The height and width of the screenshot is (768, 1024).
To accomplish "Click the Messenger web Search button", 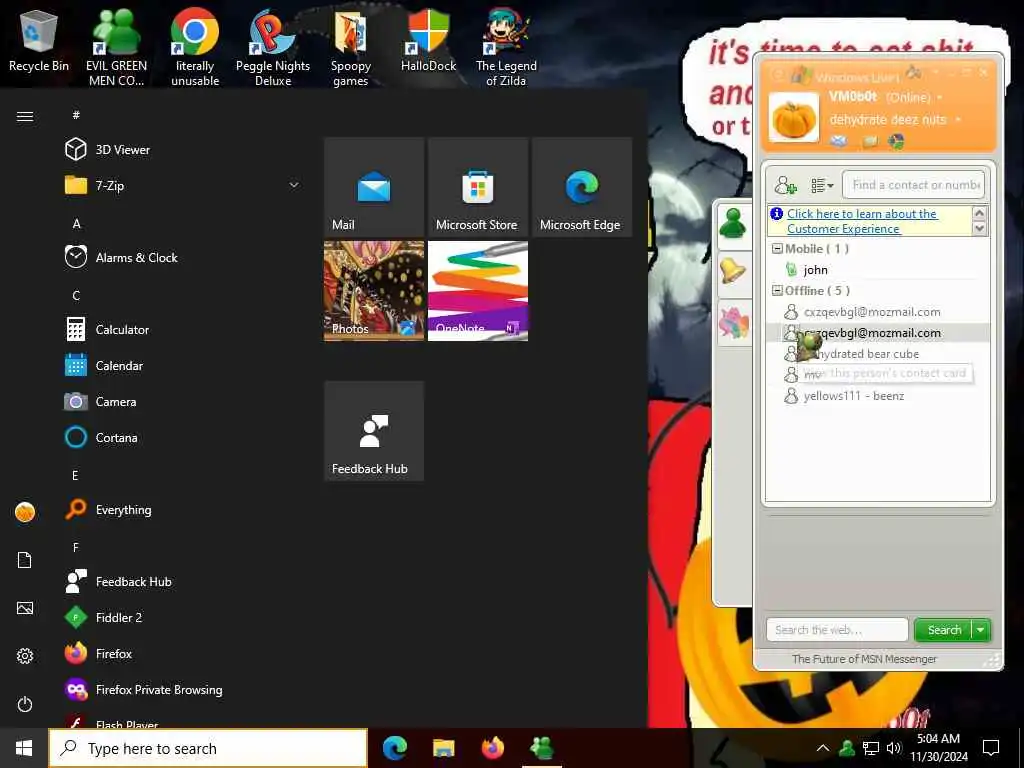I will click(944, 630).
